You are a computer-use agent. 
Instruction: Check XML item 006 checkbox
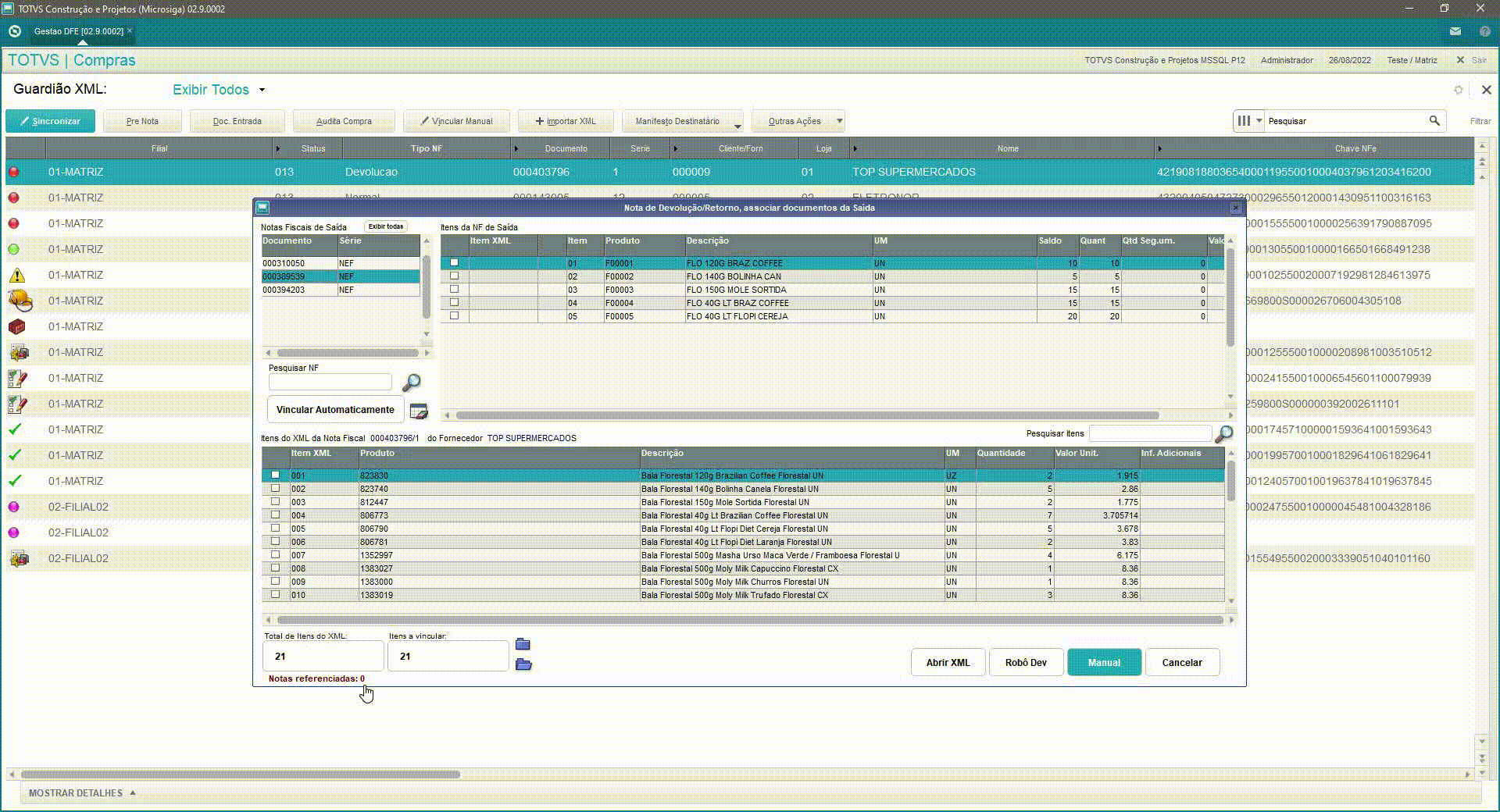point(275,541)
